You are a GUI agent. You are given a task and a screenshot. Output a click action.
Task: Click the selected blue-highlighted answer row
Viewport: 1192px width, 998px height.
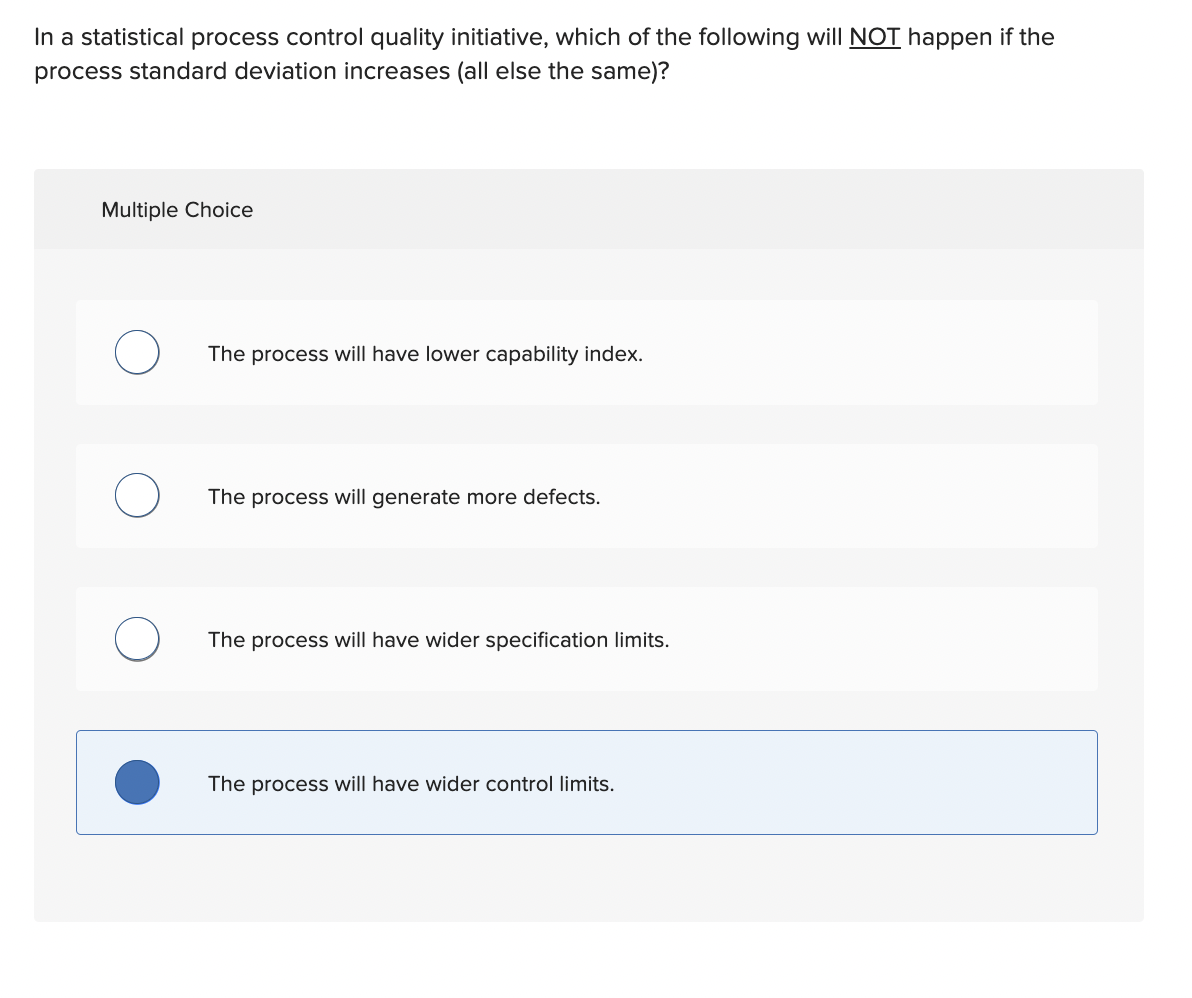pos(587,782)
